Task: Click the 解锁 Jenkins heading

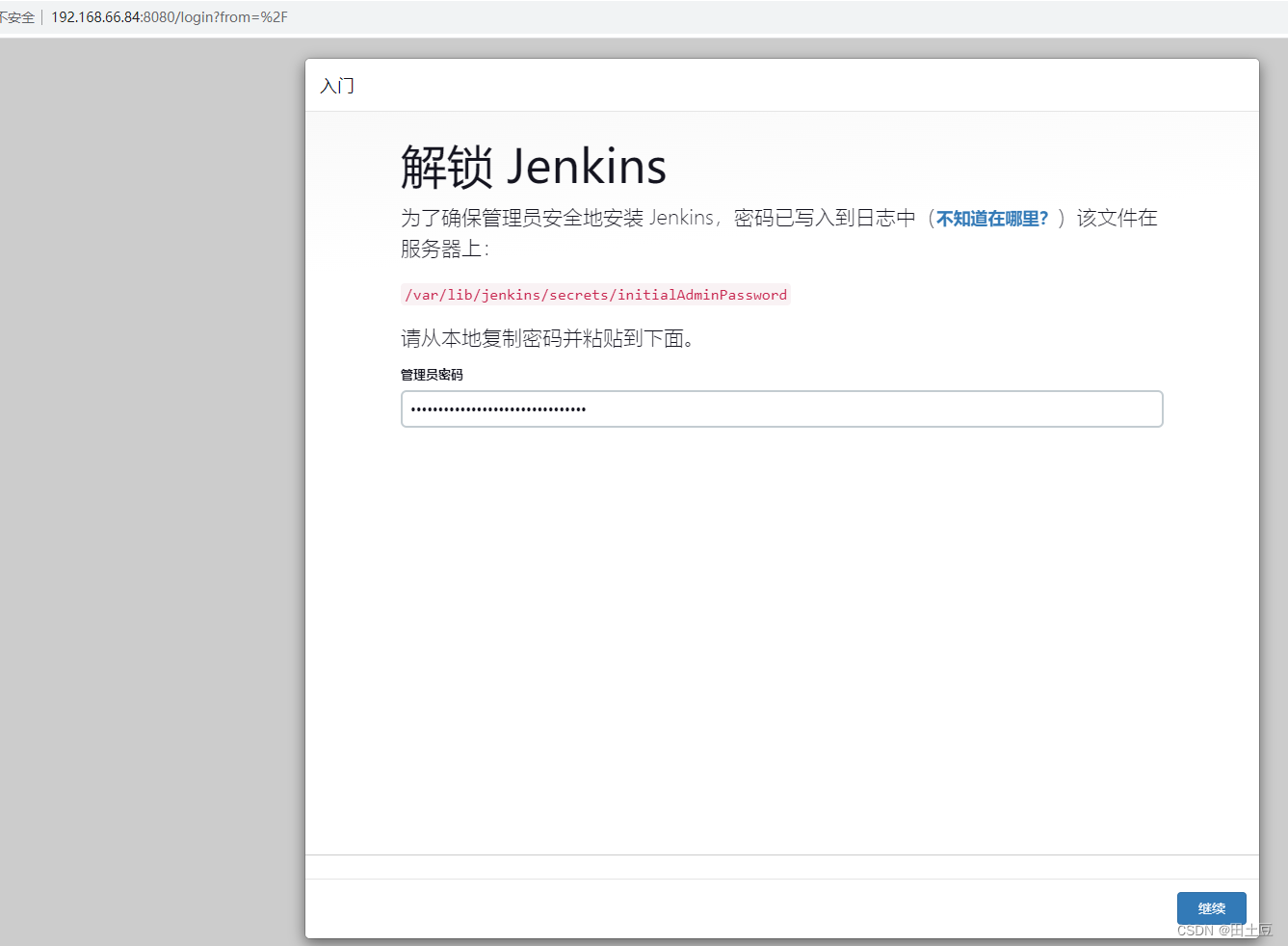Action: tap(534, 167)
